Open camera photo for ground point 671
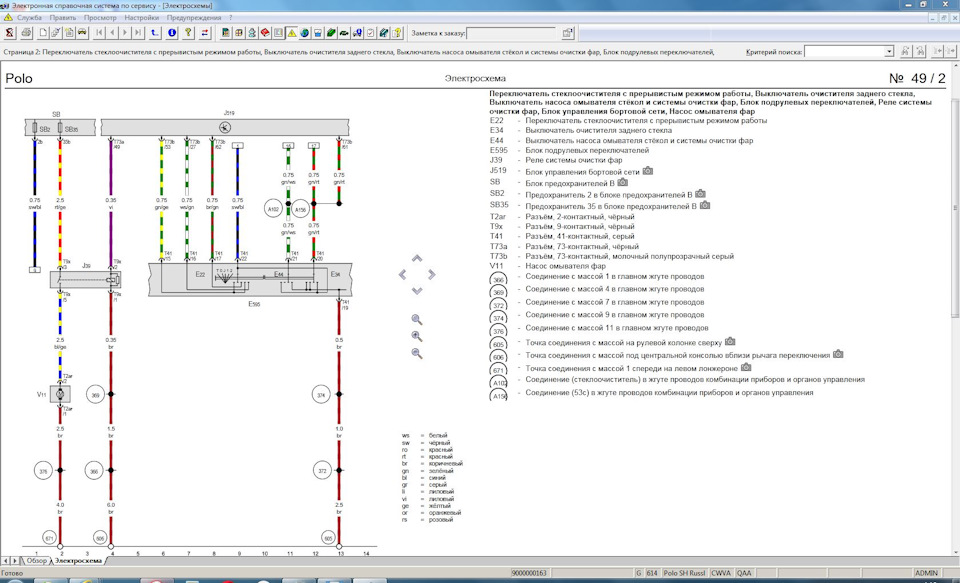The height and width of the screenshot is (583, 960). (746, 367)
